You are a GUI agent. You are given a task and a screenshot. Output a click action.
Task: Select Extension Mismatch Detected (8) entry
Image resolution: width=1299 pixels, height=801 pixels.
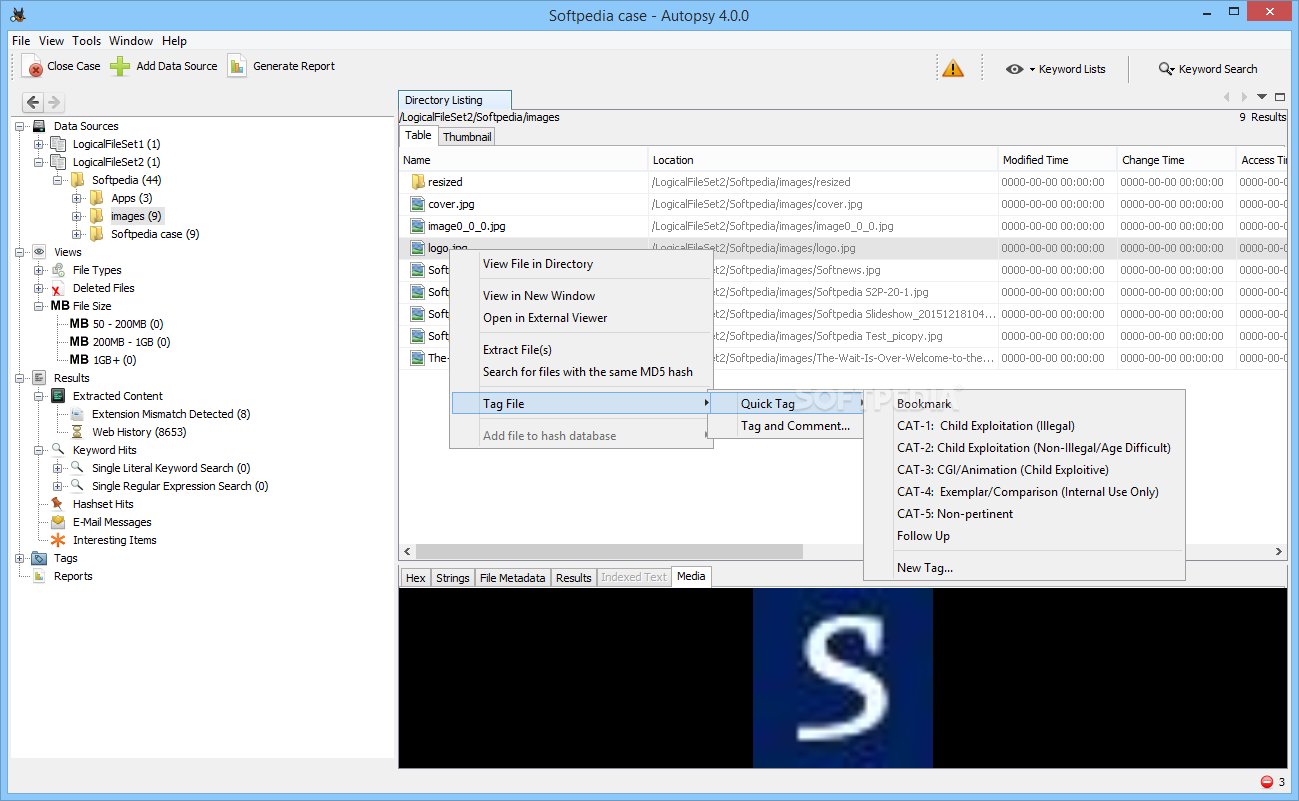[171, 414]
